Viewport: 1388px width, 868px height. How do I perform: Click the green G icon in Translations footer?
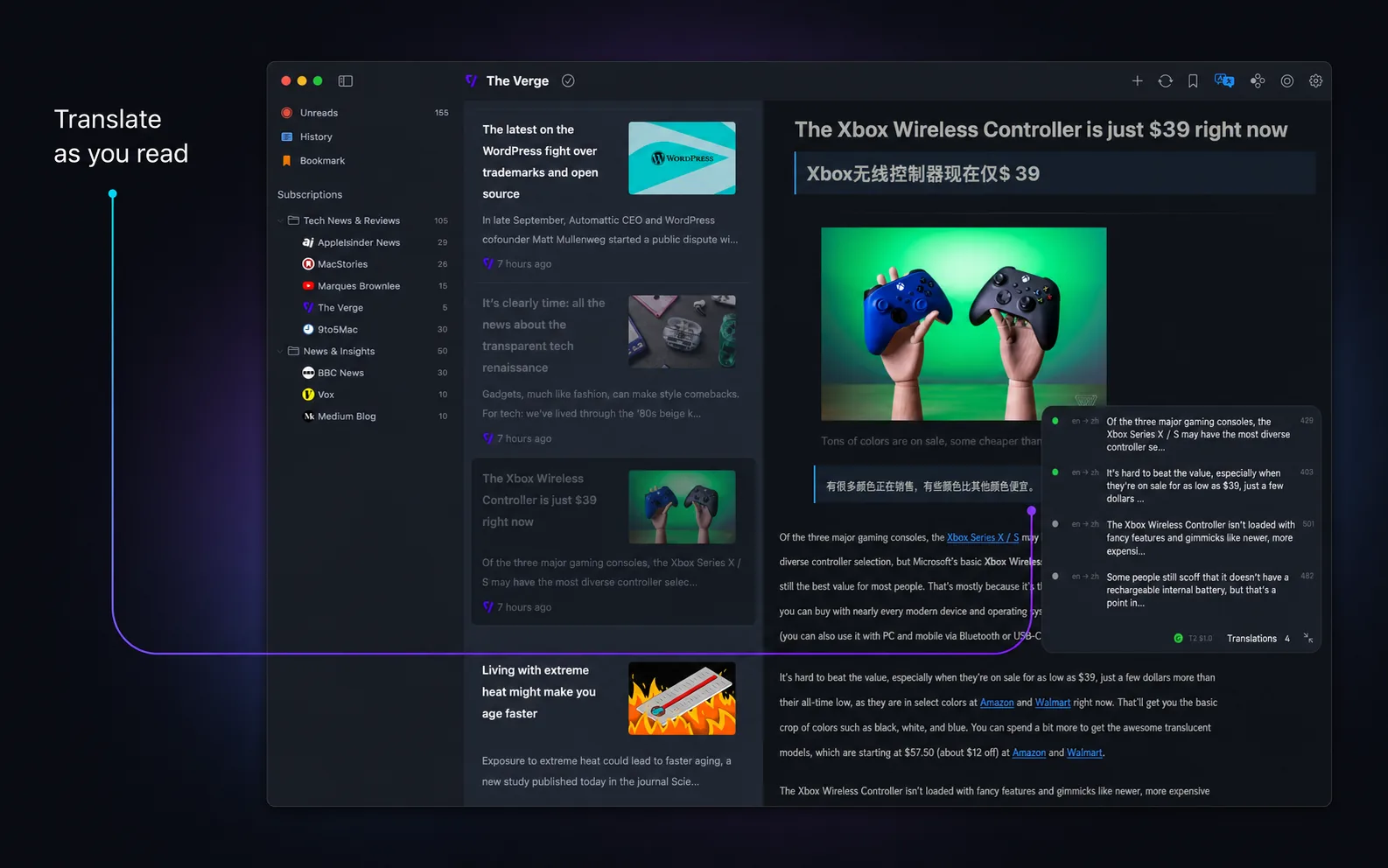pyautogui.click(x=1178, y=638)
